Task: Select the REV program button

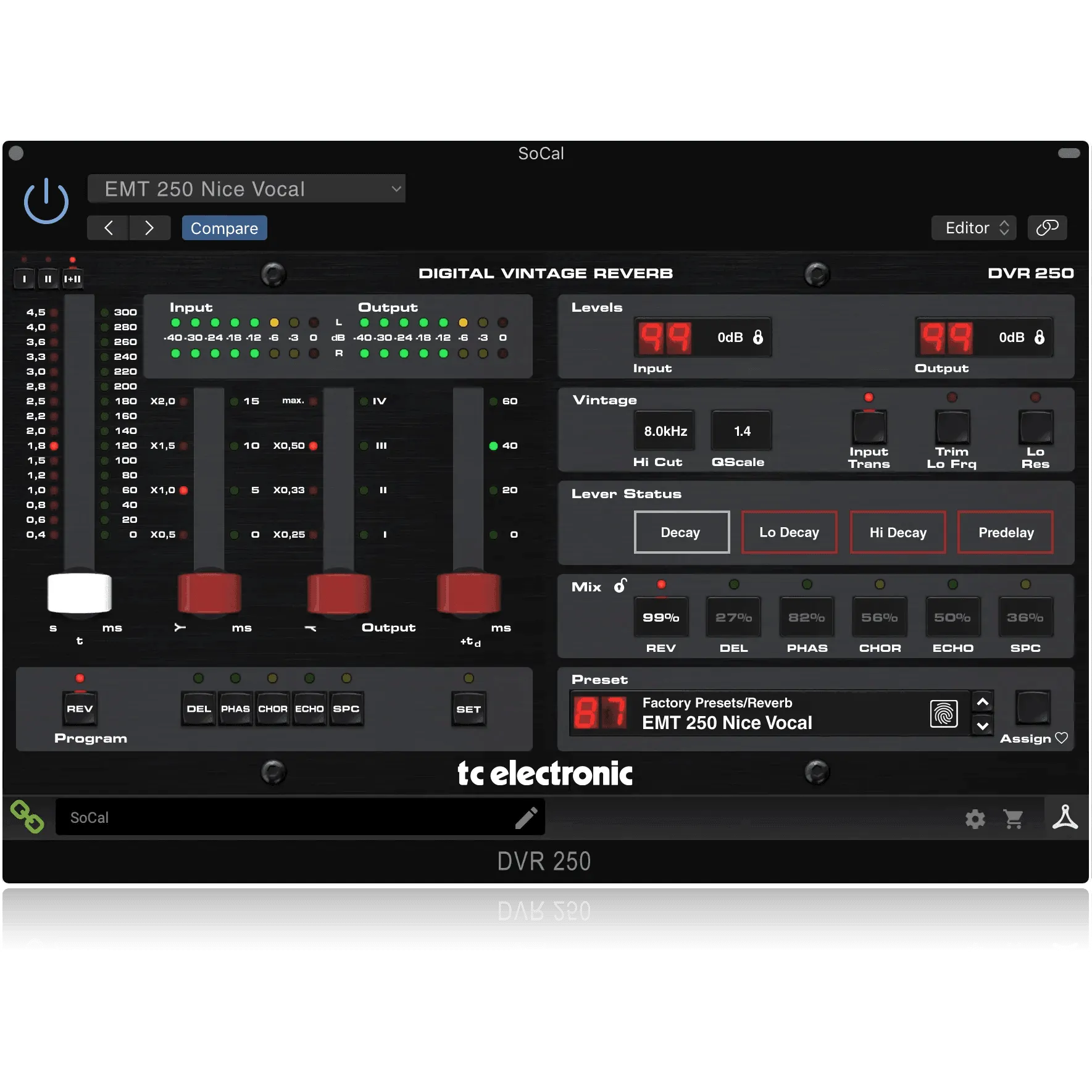Action: click(80, 709)
